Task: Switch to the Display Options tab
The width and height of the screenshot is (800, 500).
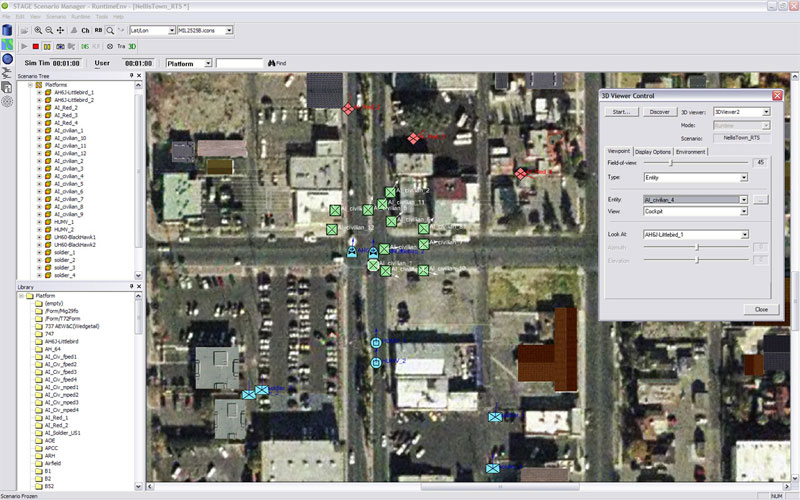Action: 653,151
